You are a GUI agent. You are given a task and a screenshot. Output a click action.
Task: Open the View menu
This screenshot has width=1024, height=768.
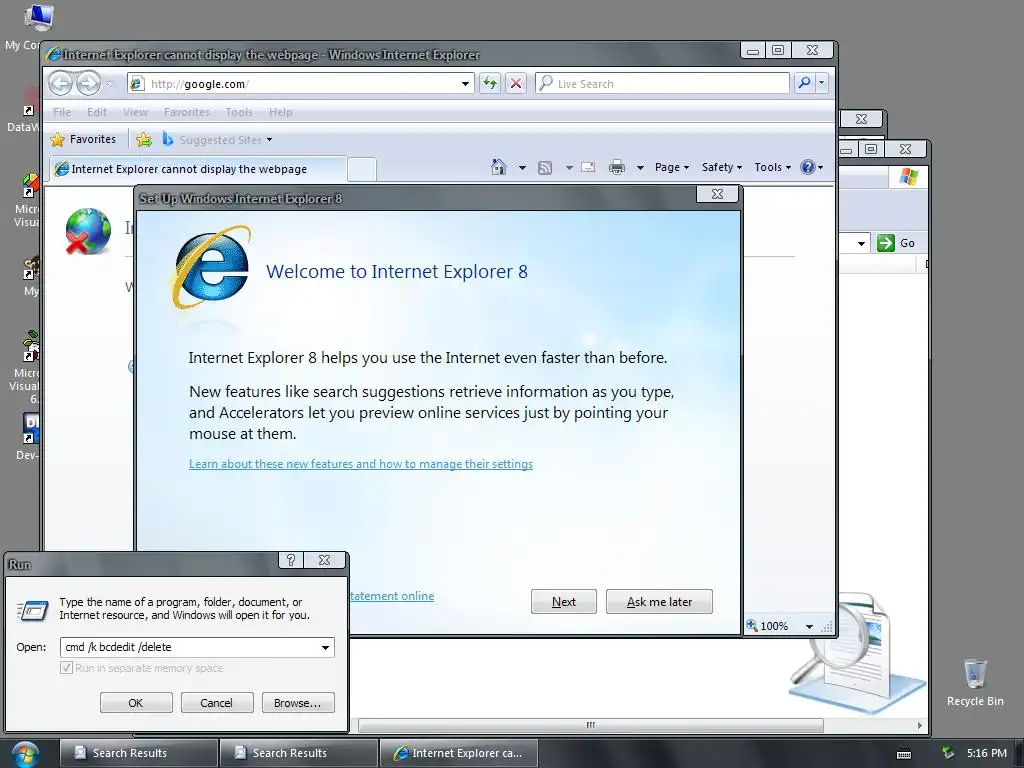pos(135,112)
